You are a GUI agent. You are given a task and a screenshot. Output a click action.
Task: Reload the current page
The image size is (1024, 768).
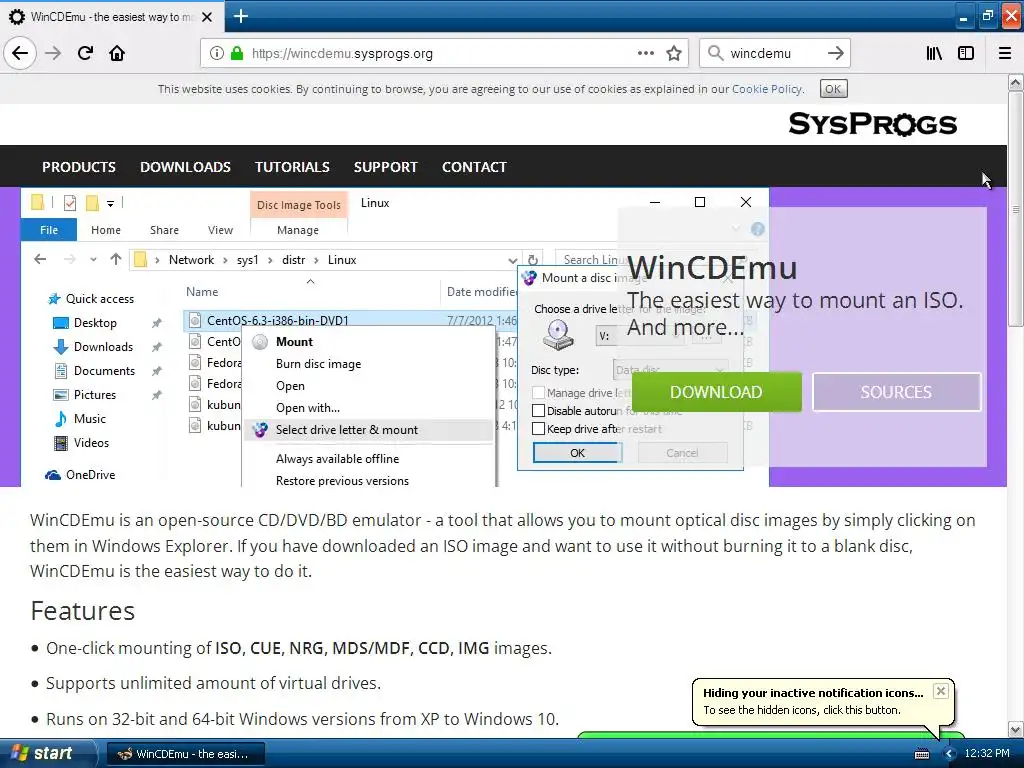85,53
